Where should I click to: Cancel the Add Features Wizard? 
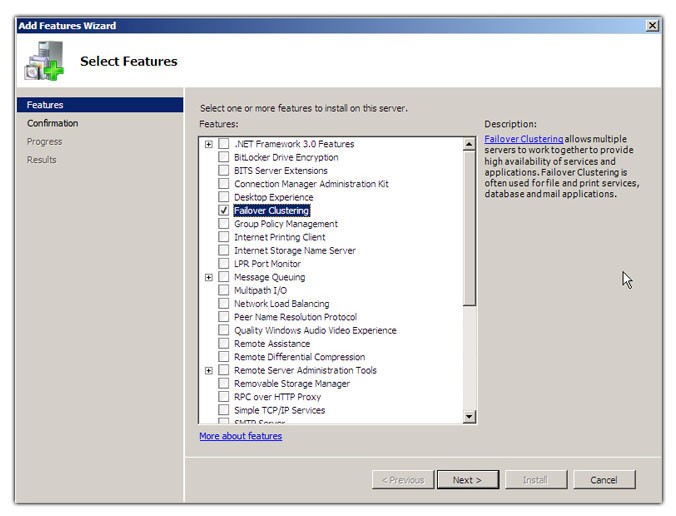pos(604,480)
